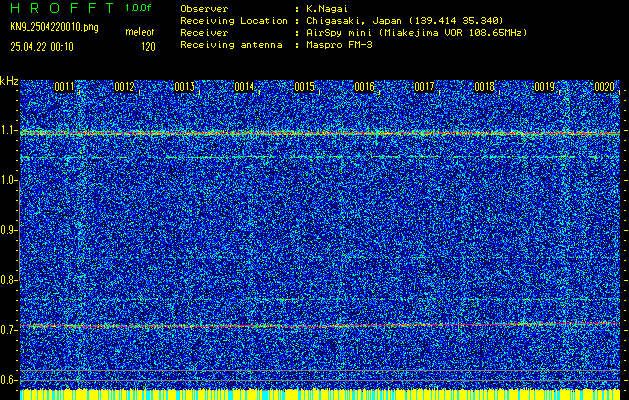The width and height of the screenshot is (629, 400).
Task: Click time marker 0014
Action: pyautogui.click(x=244, y=87)
